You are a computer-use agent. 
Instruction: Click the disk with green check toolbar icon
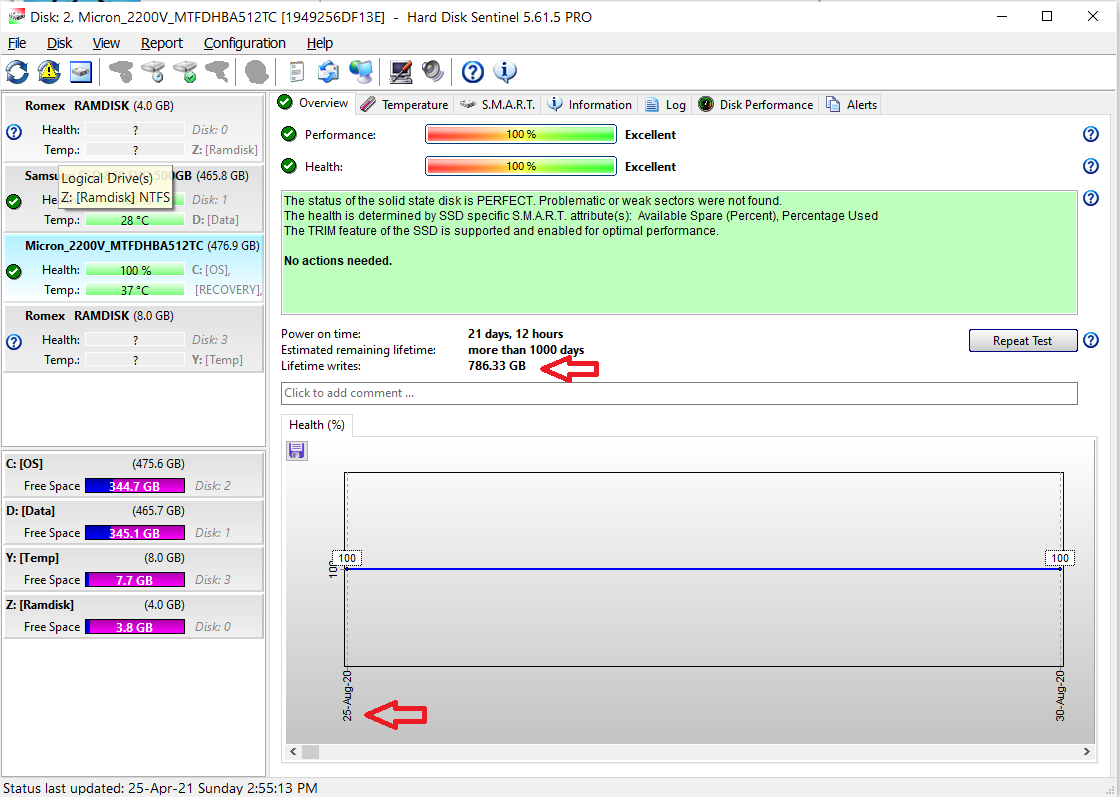pos(185,71)
